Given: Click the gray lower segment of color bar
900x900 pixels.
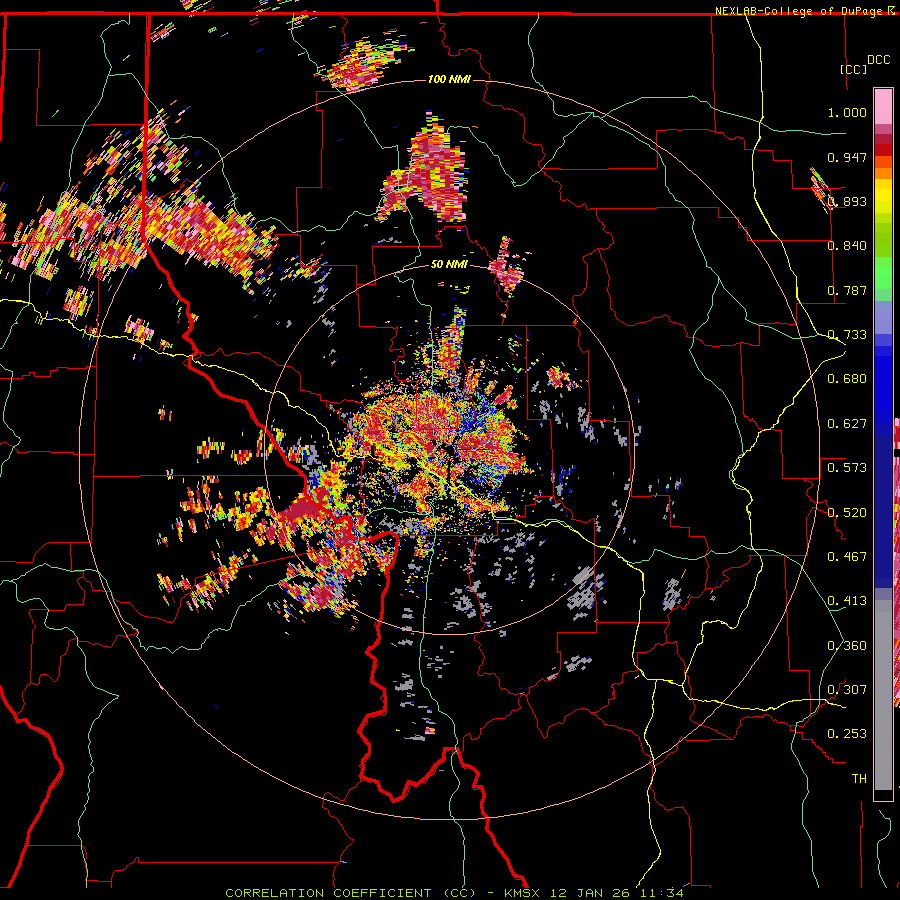Looking at the screenshot, I should click(x=883, y=695).
